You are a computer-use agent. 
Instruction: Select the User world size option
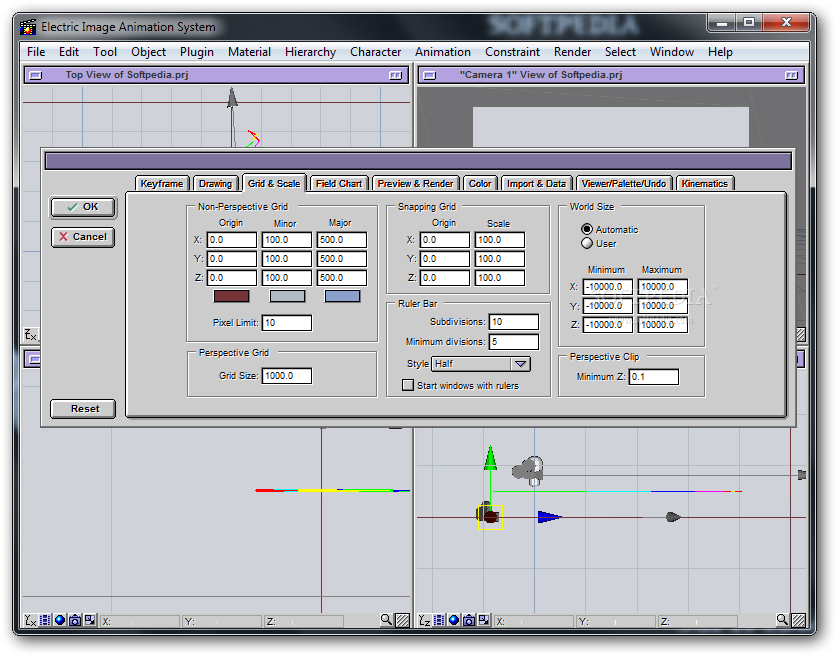tap(587, 243)
